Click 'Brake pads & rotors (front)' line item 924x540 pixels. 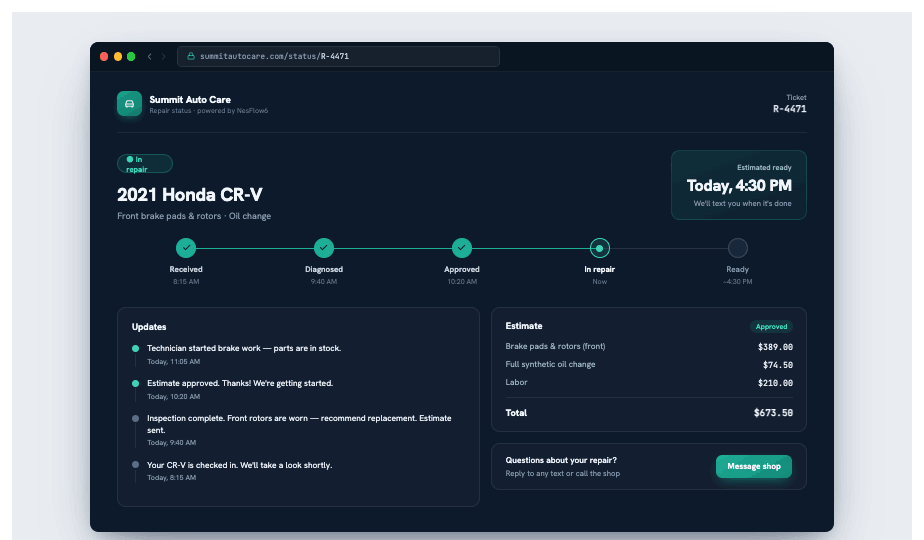coord(555,347)
